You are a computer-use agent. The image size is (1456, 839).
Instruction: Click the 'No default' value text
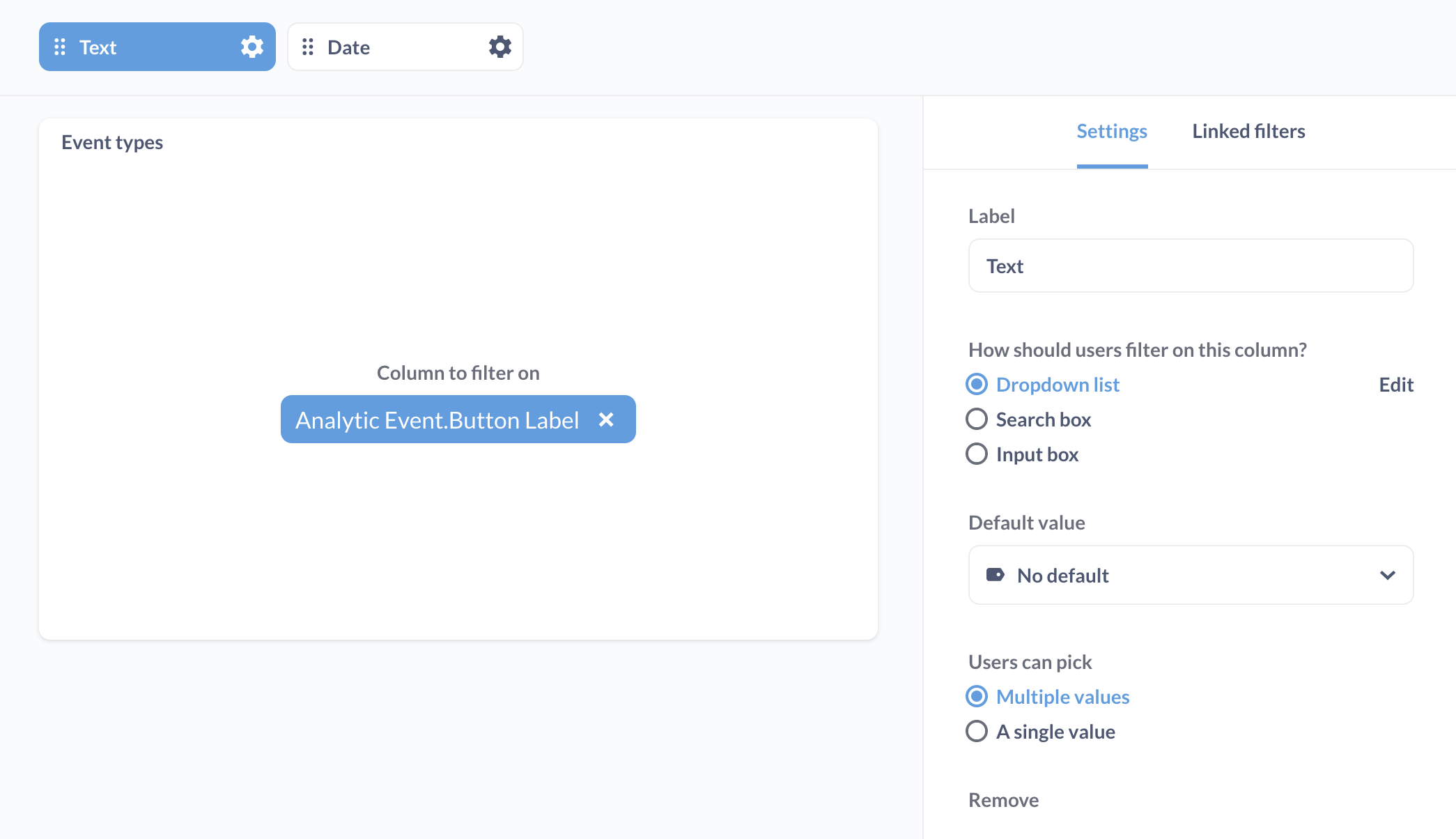[1062, 576]
